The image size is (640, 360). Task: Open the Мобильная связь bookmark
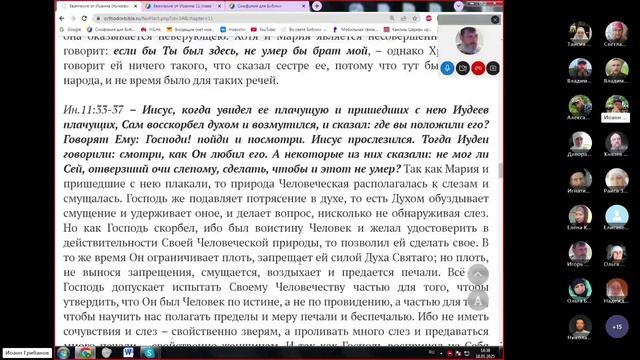coord(355,29)
